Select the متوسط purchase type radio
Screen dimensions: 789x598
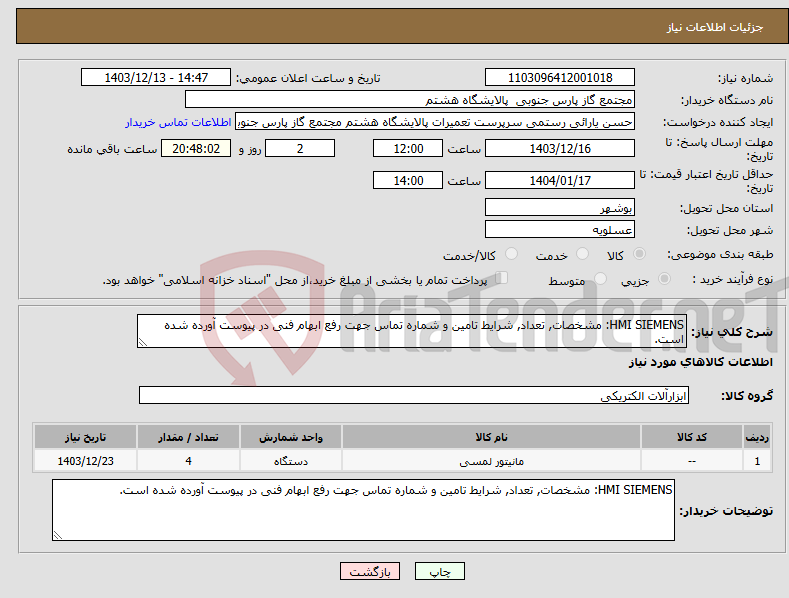click(x=600, y=278)
